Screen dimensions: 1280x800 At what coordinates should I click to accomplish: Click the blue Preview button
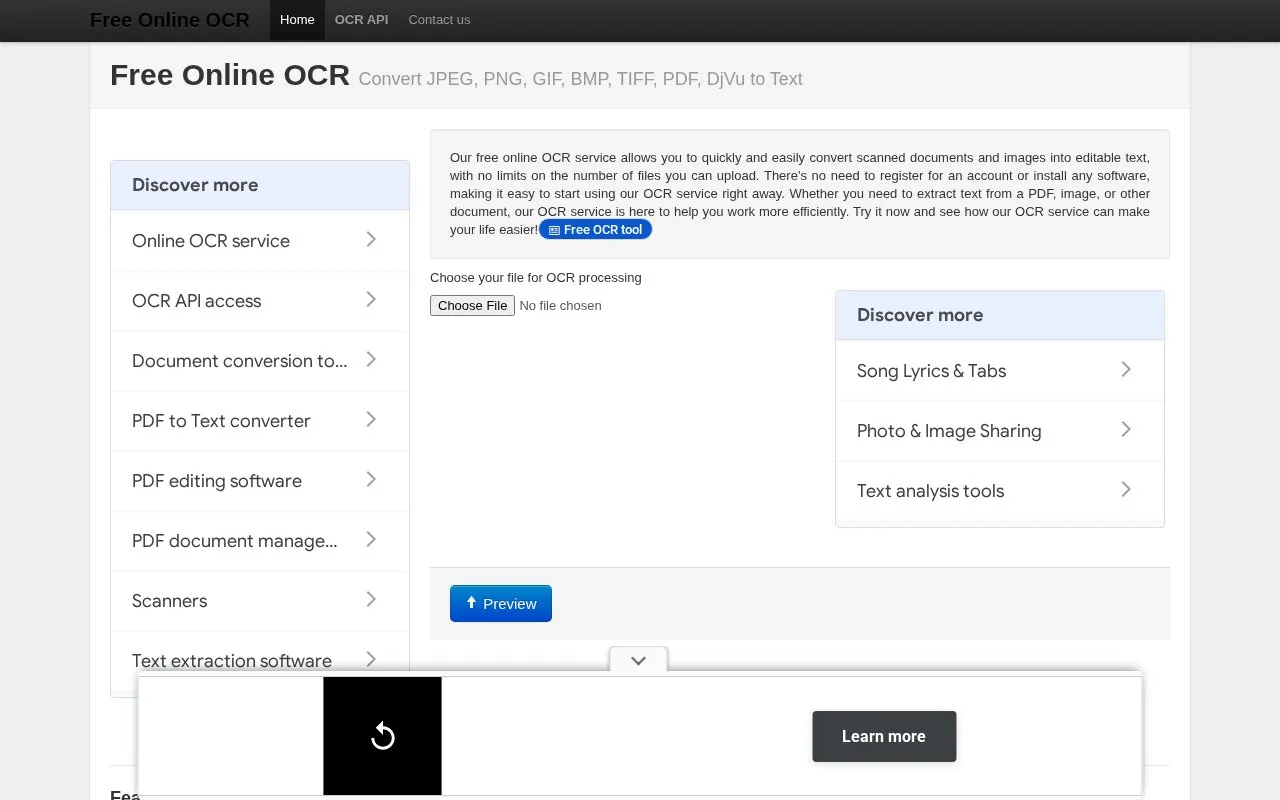(x=501, y=604)
